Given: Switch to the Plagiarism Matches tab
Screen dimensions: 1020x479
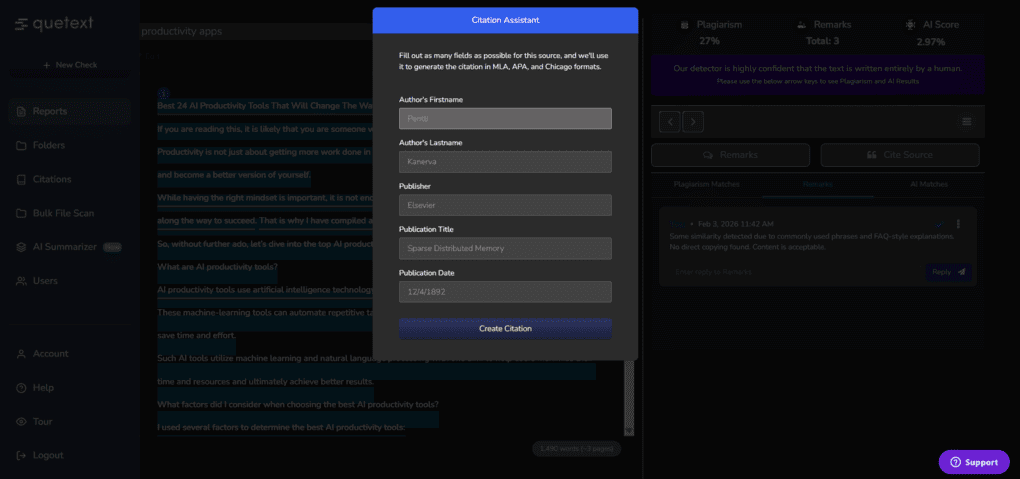Looking at the screenshot, I should (706, 185).
